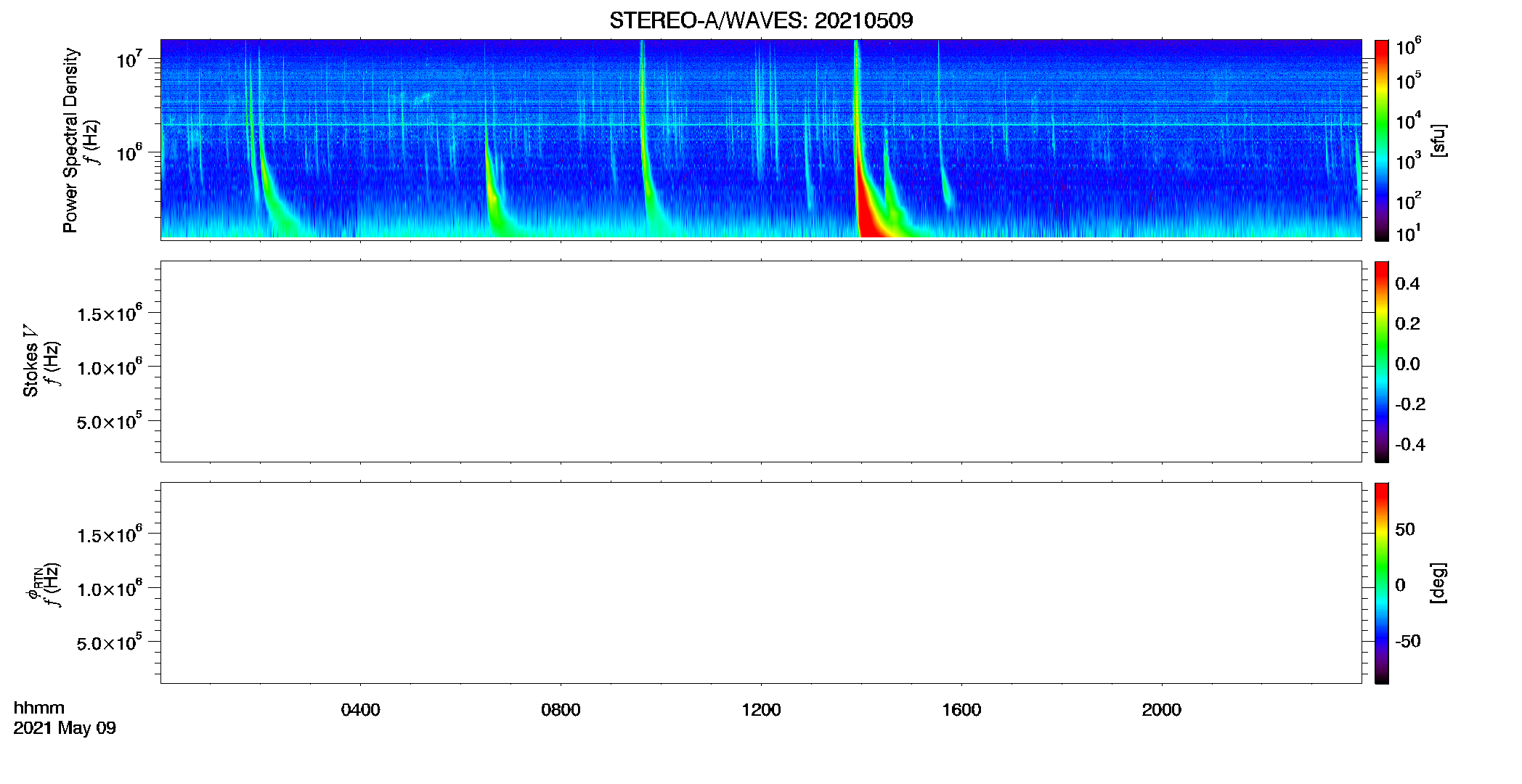Click the Stokes V color bar
This screenshot has height=784, width=1522.
[1381, 362]
